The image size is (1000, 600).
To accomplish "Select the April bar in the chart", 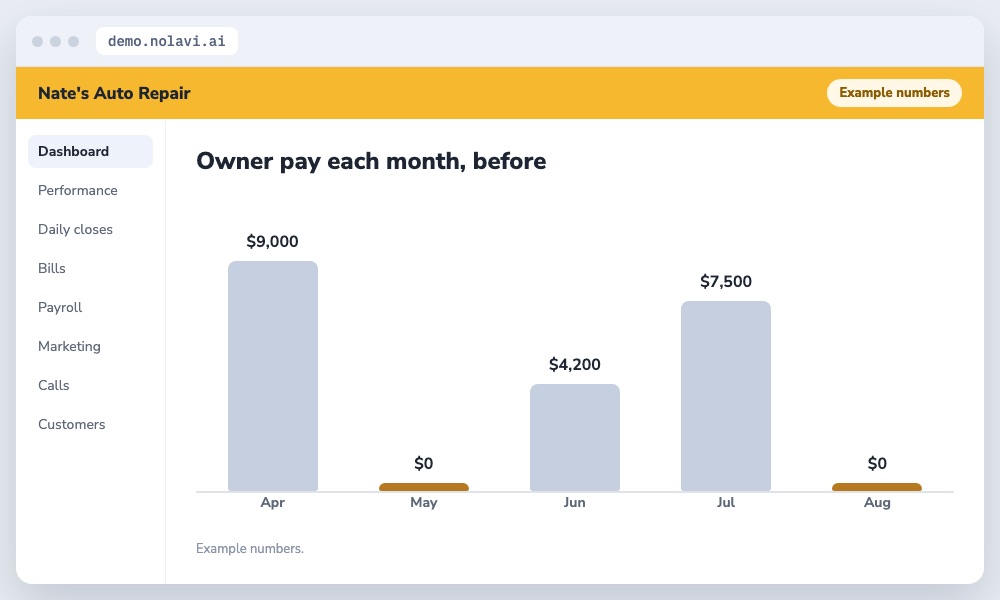I will (x=273, y=376).
